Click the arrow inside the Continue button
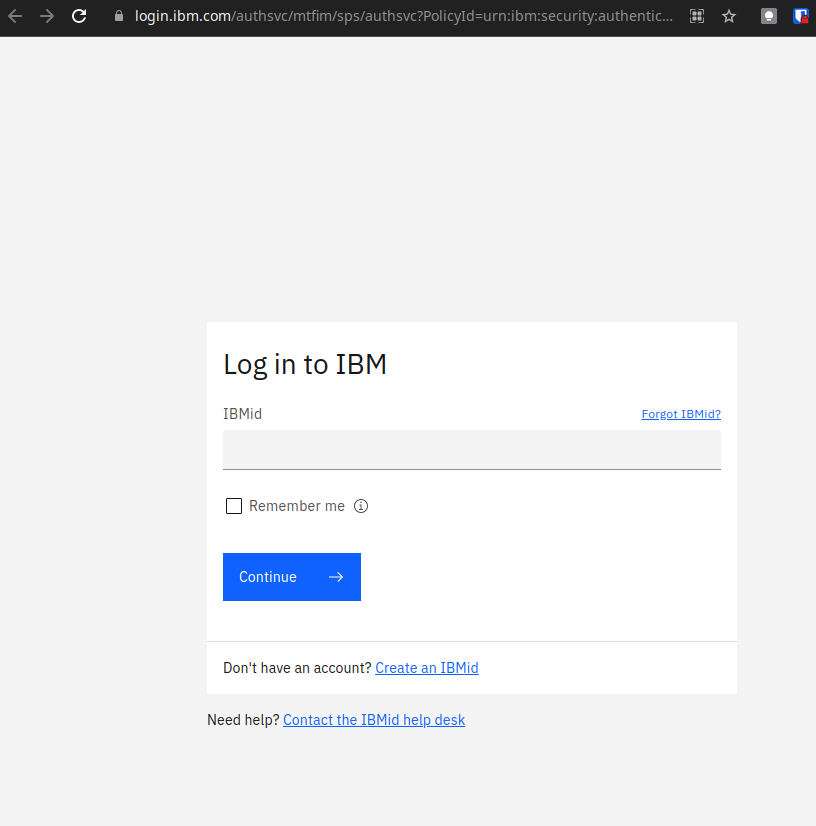The width and height of the screenshot is (816, 826). pos(335,577)
